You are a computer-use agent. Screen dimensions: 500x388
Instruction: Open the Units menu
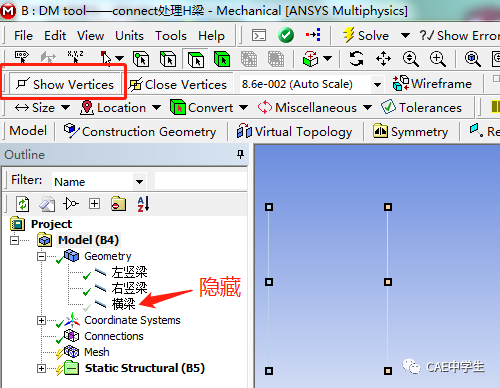[x=129, y=36]
